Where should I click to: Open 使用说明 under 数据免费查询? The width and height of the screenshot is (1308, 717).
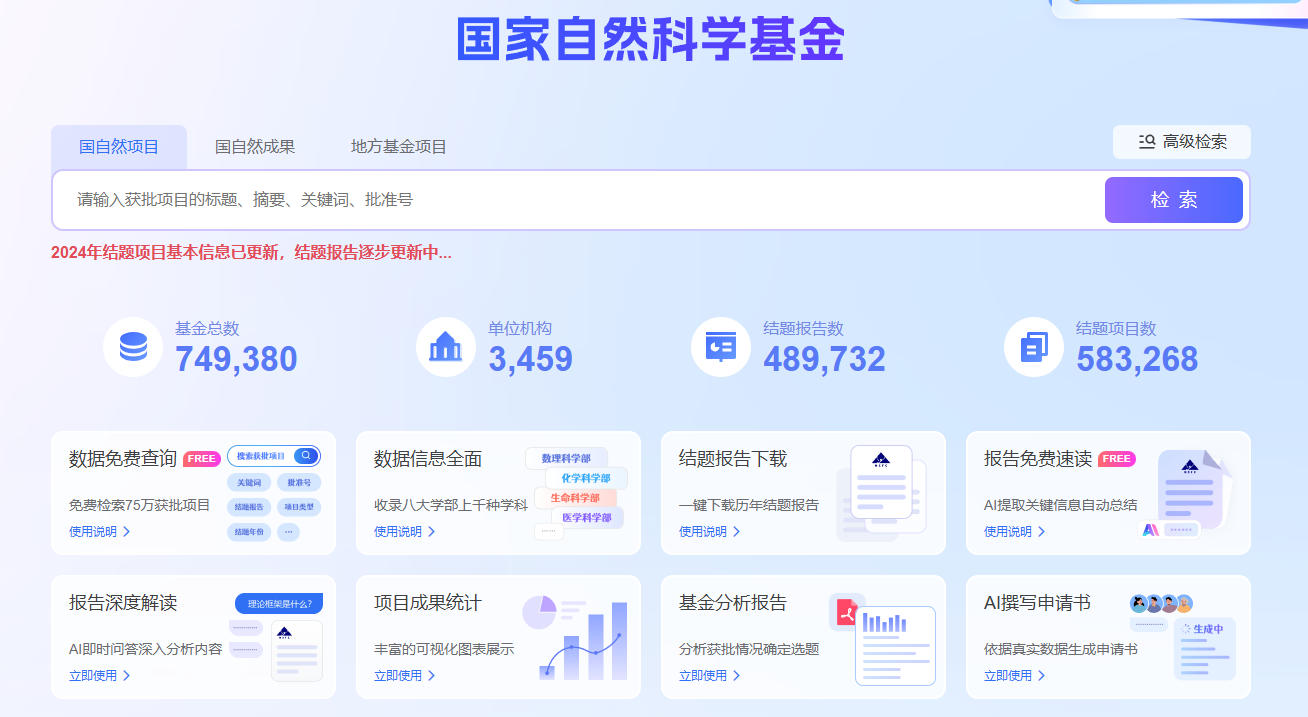(x=99, y=532)
